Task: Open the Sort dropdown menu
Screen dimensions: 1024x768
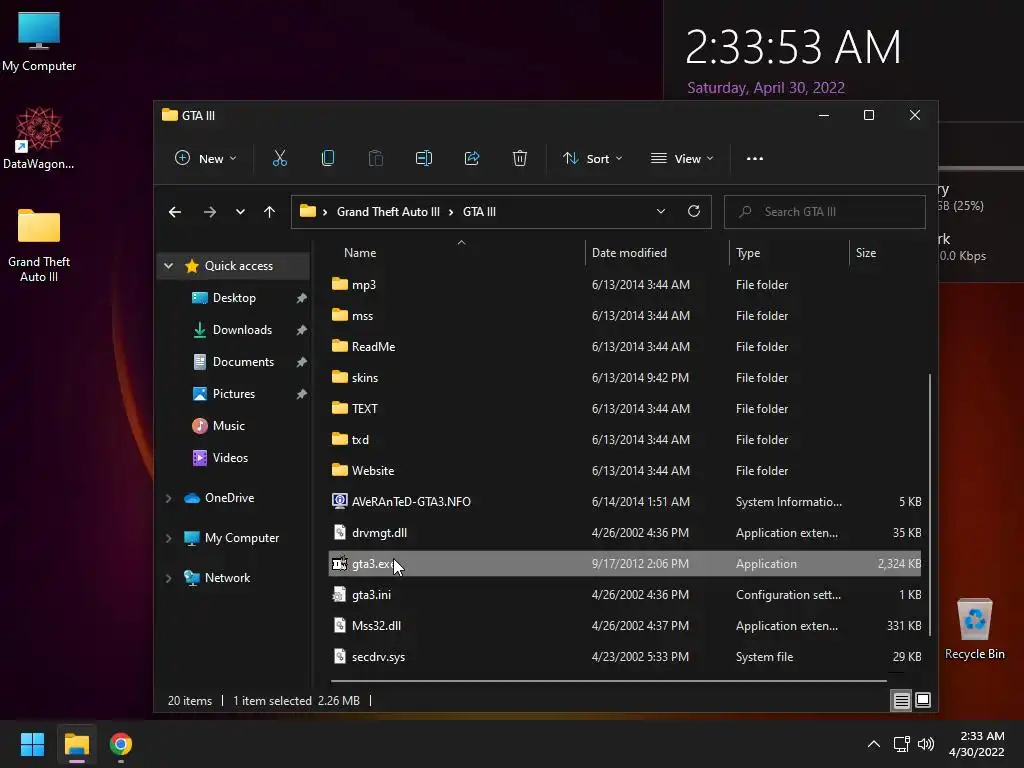Action: pyautogui.click(x=592, y=158)
